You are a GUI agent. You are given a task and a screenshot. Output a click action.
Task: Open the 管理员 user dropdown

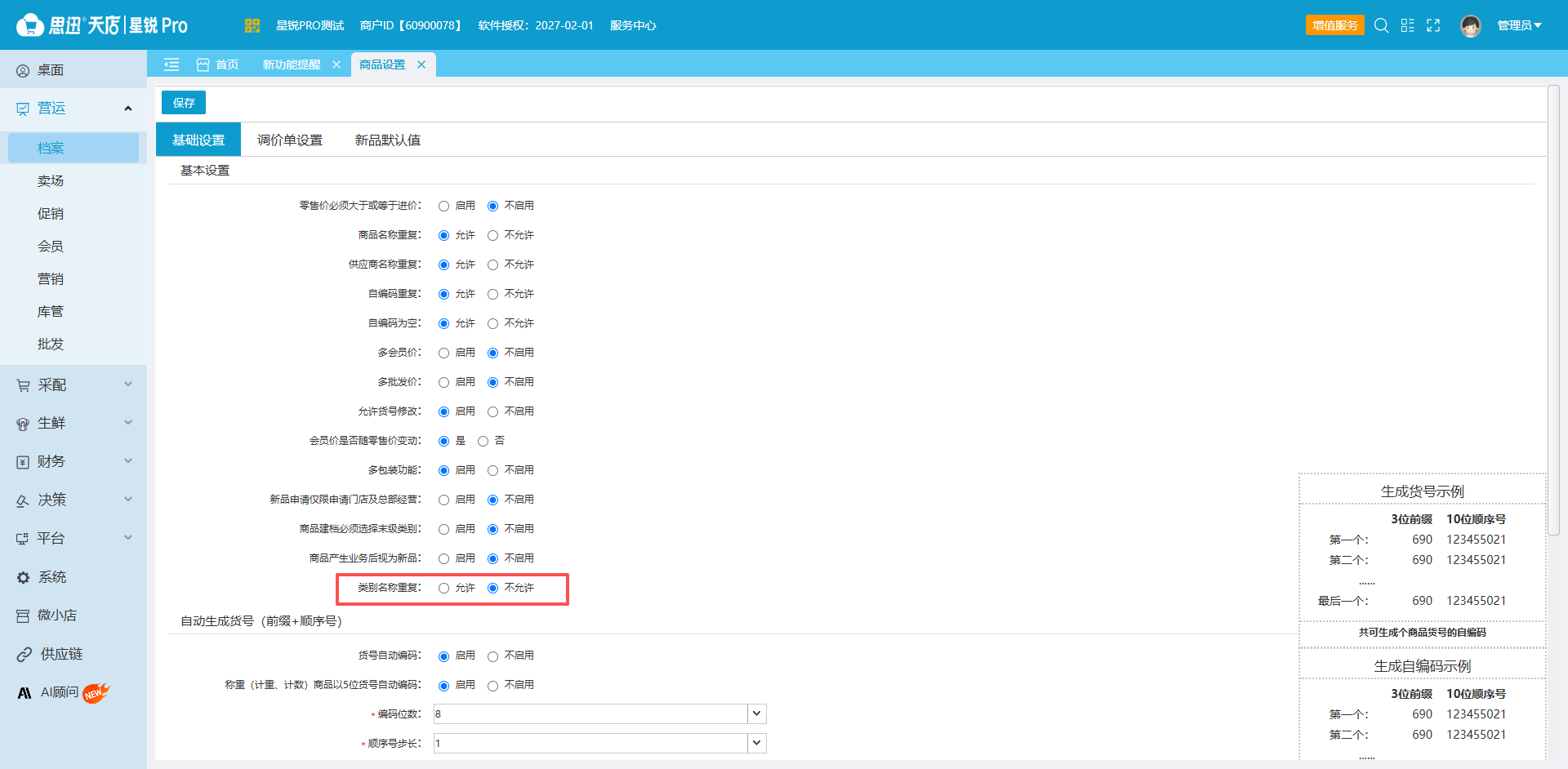click(1519, 25)
